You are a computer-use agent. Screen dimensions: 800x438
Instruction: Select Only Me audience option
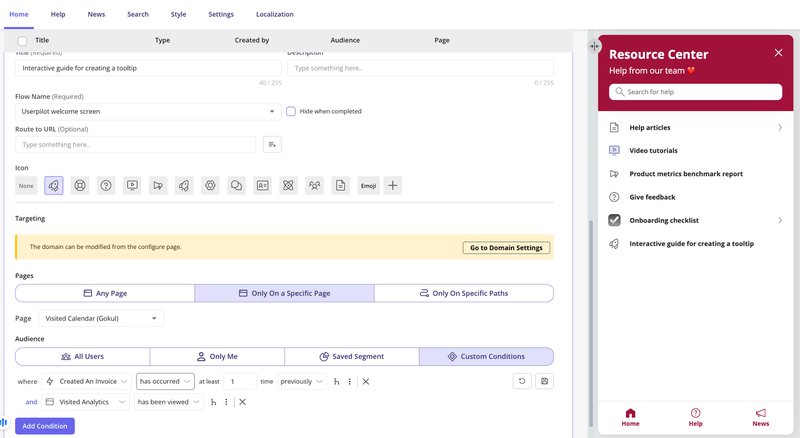coord(217,356)
